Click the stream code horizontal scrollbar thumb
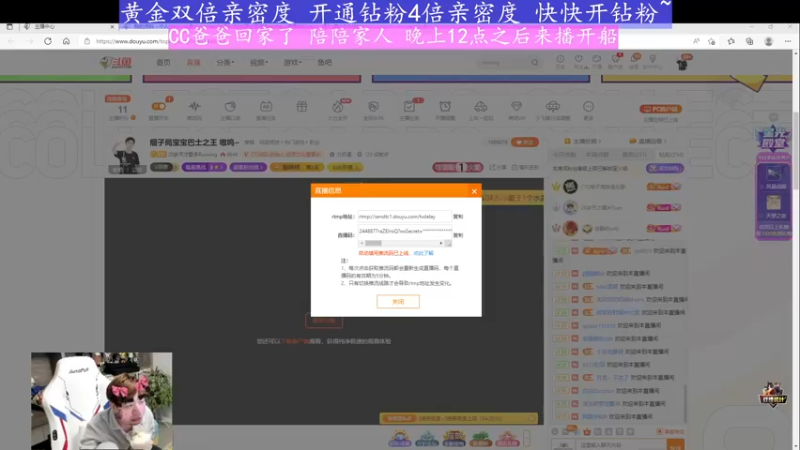This screenshot has height=450, width=800. (x=373, y=243)
